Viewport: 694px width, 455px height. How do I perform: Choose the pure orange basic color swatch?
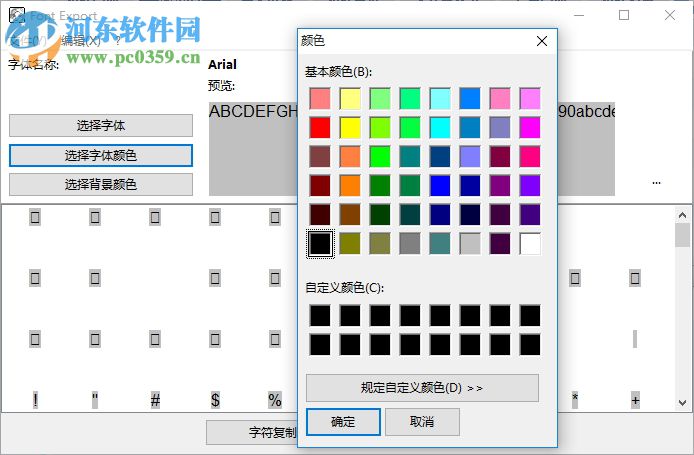(x=350, y=185)
